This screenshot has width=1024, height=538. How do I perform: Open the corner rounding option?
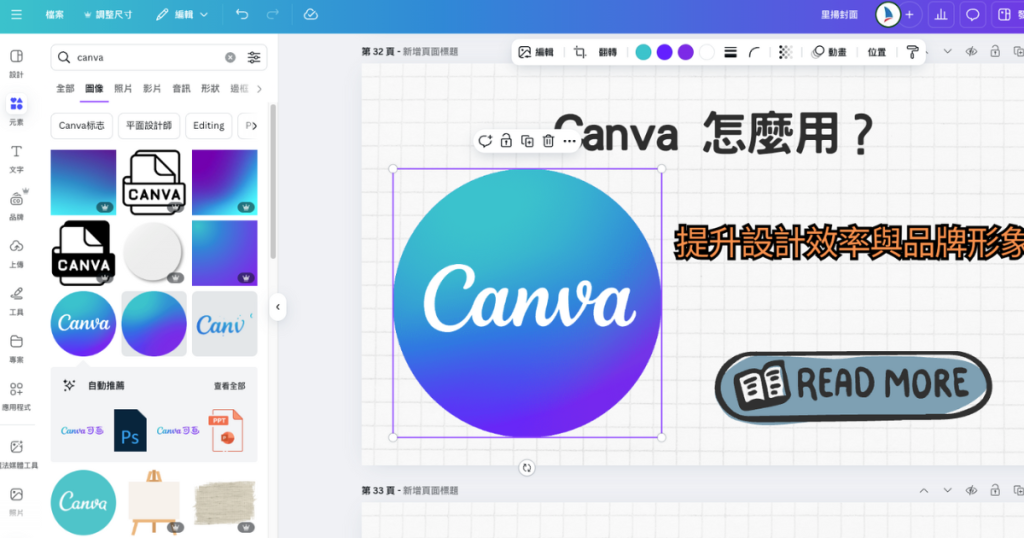coord(754,52)
